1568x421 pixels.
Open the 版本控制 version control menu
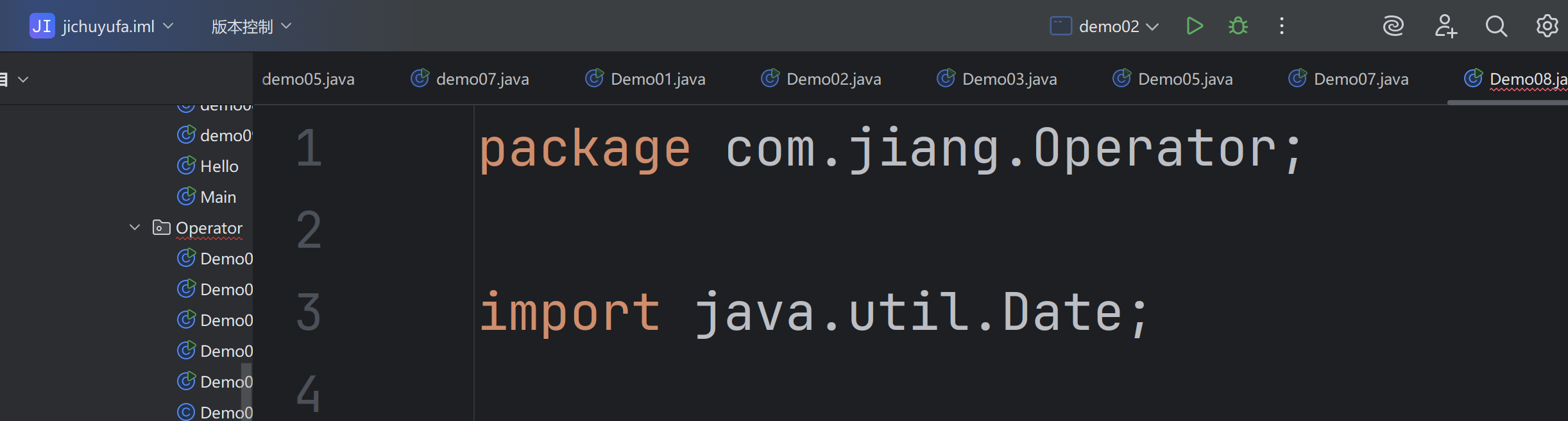coord(251,26)
